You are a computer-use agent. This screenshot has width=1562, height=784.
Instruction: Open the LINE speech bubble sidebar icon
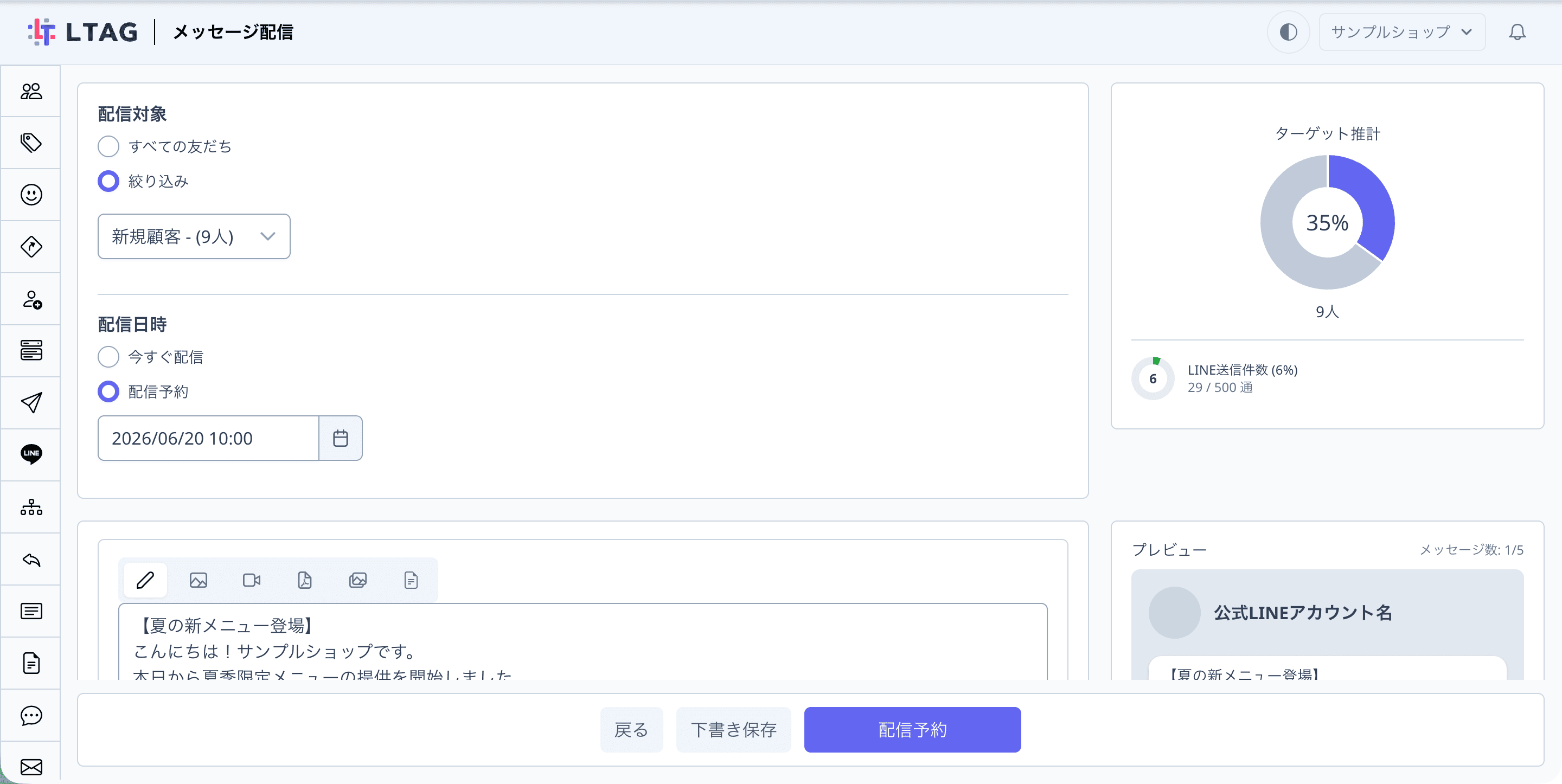(31, 454)
